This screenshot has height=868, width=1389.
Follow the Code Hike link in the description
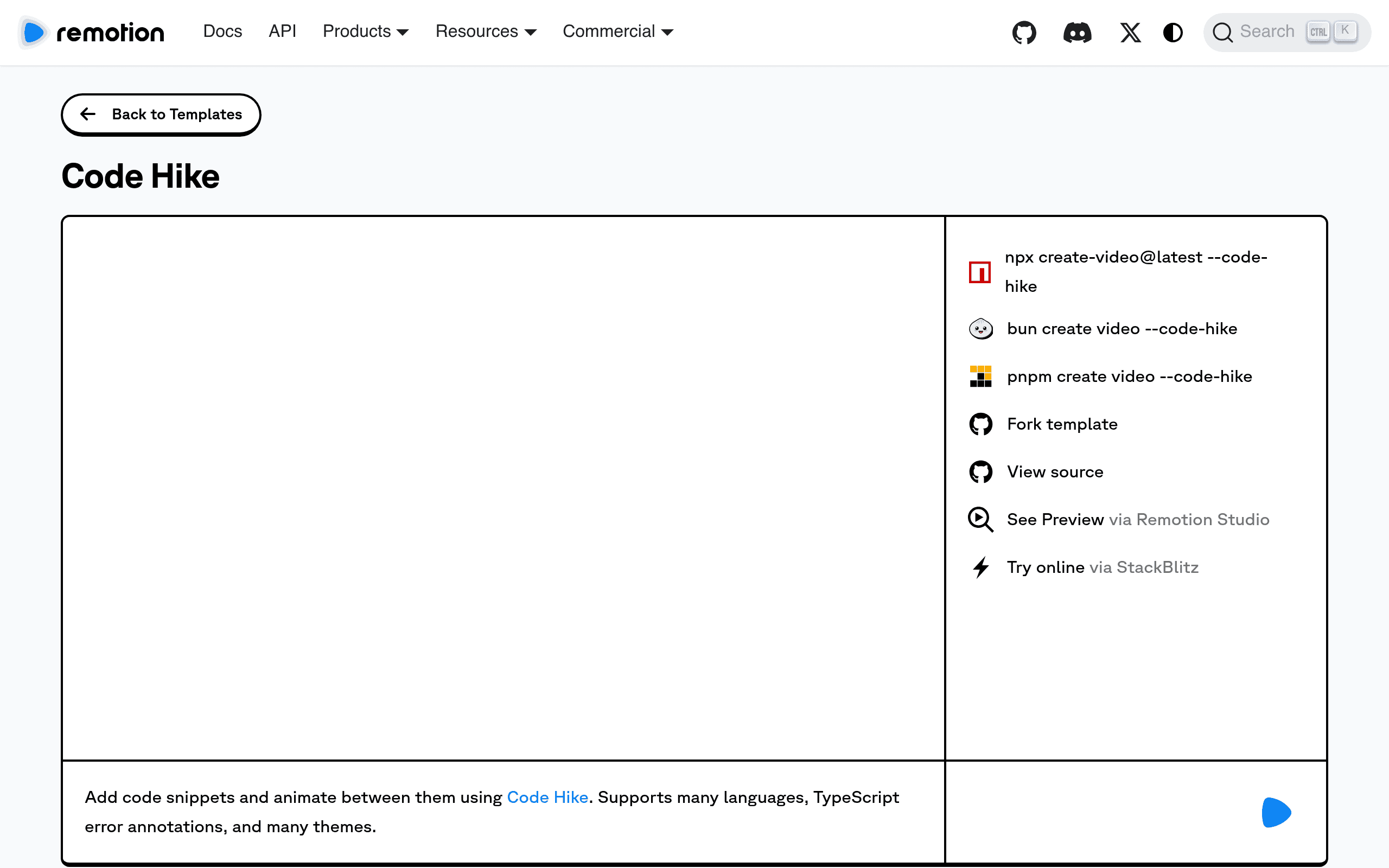[547, 797]
